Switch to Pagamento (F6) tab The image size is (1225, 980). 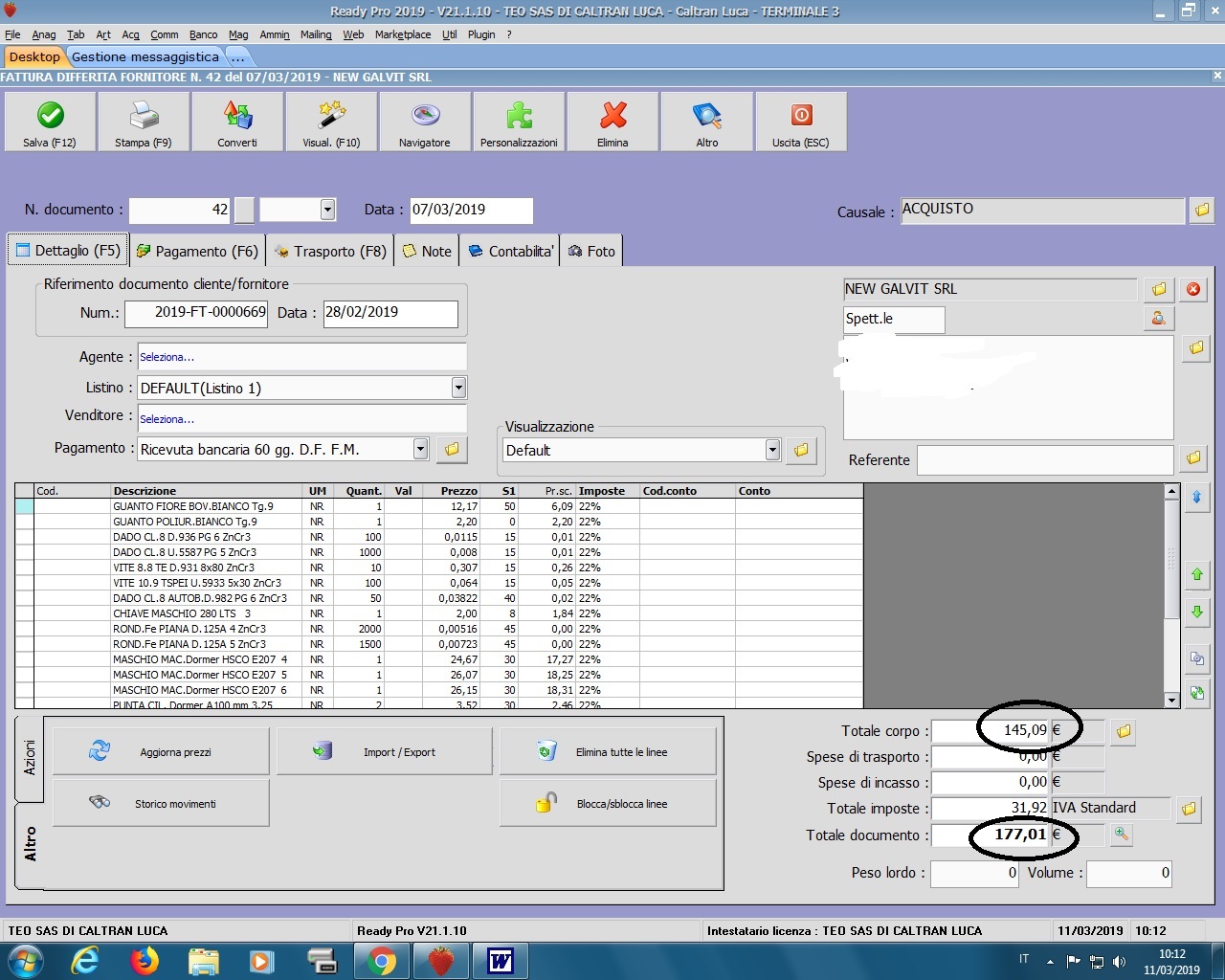click(197, 251)
